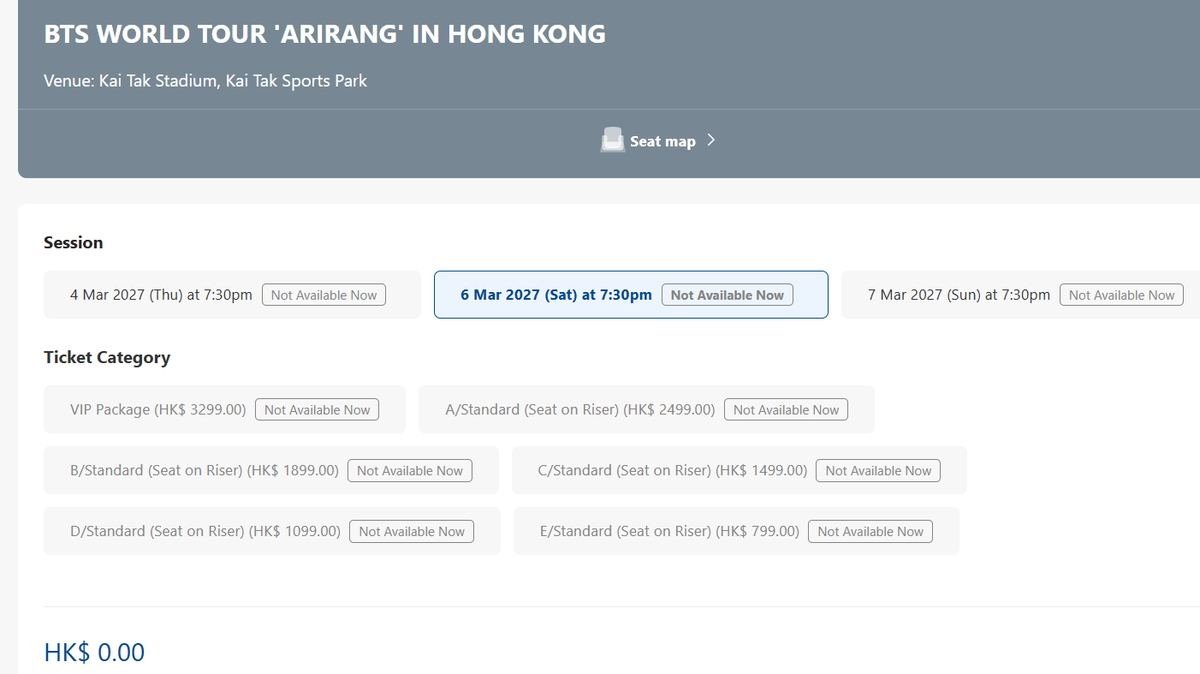Click Not Available Now badge on 7 Mar session
This screenshot has height=674, width=1200.
pos(1121,295)
